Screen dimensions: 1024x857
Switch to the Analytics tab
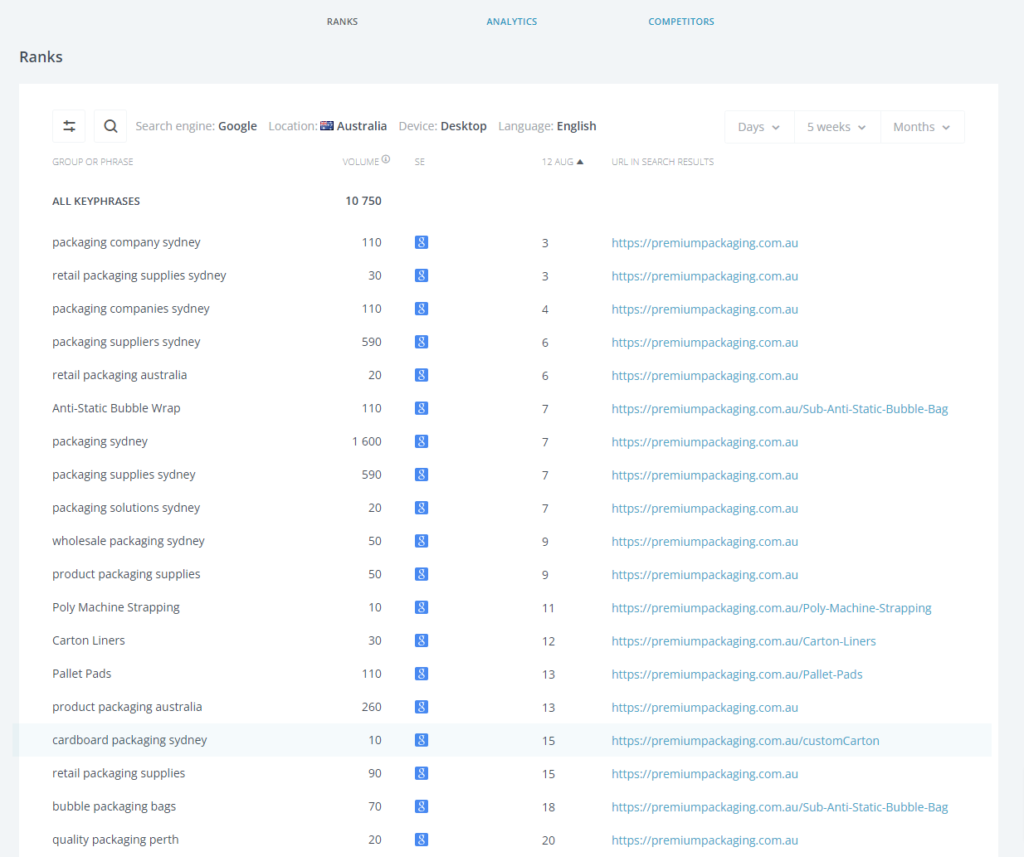pos(511,22)
